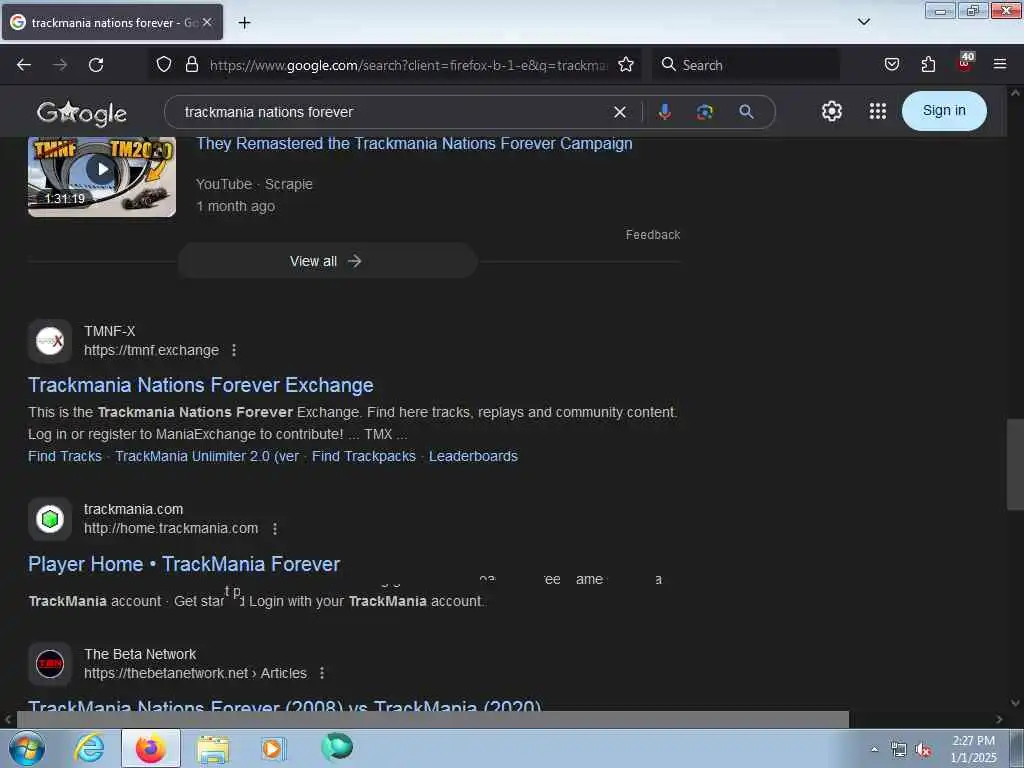Click the scroll right arrow
1024x768 pixels.
pyautogui.click(x=999, y=719)
